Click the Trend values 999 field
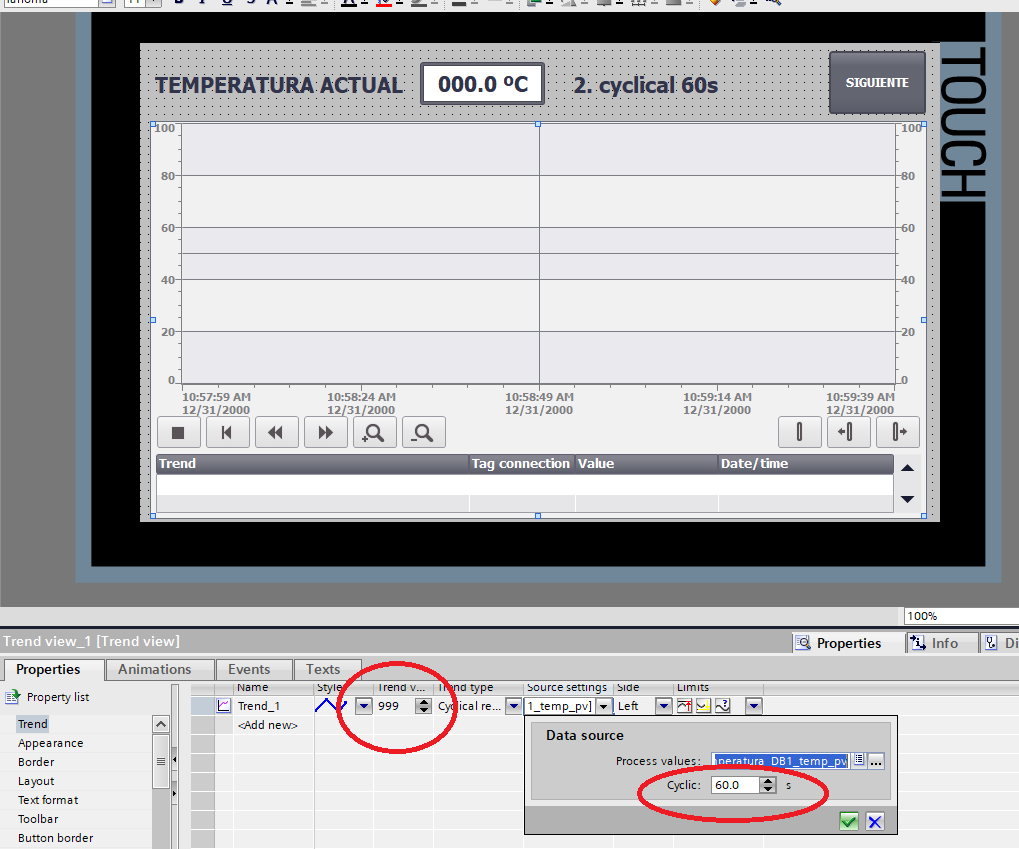The height and width of the screenshot is (849, 1019). 395,706
